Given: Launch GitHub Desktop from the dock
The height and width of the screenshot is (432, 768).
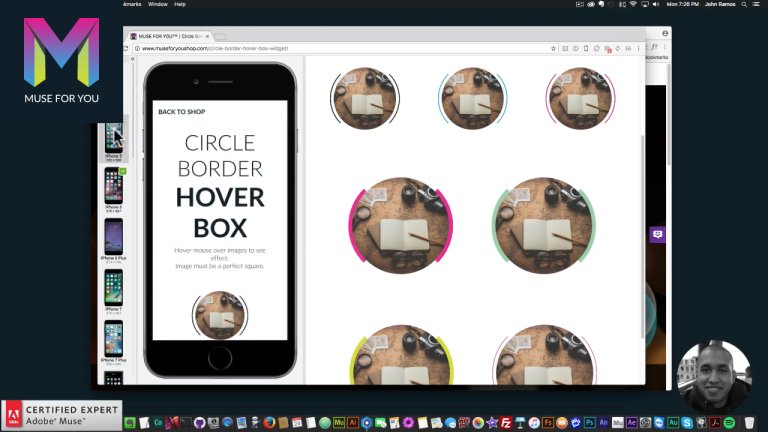Looking at the screenshot, I should pos(199,423).
